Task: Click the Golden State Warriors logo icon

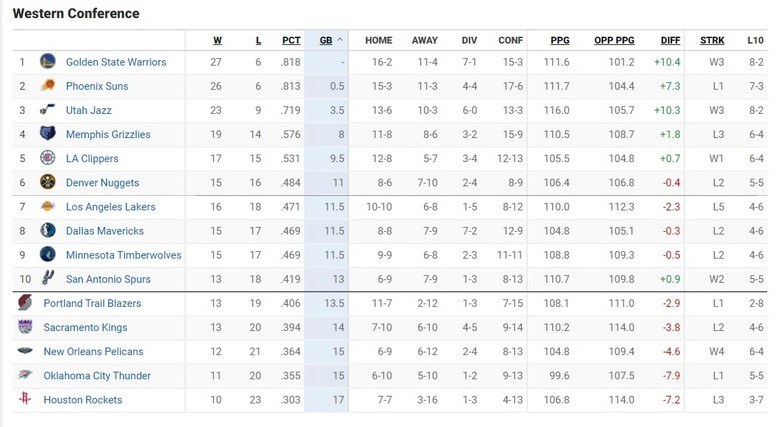Action: point(47,62)
